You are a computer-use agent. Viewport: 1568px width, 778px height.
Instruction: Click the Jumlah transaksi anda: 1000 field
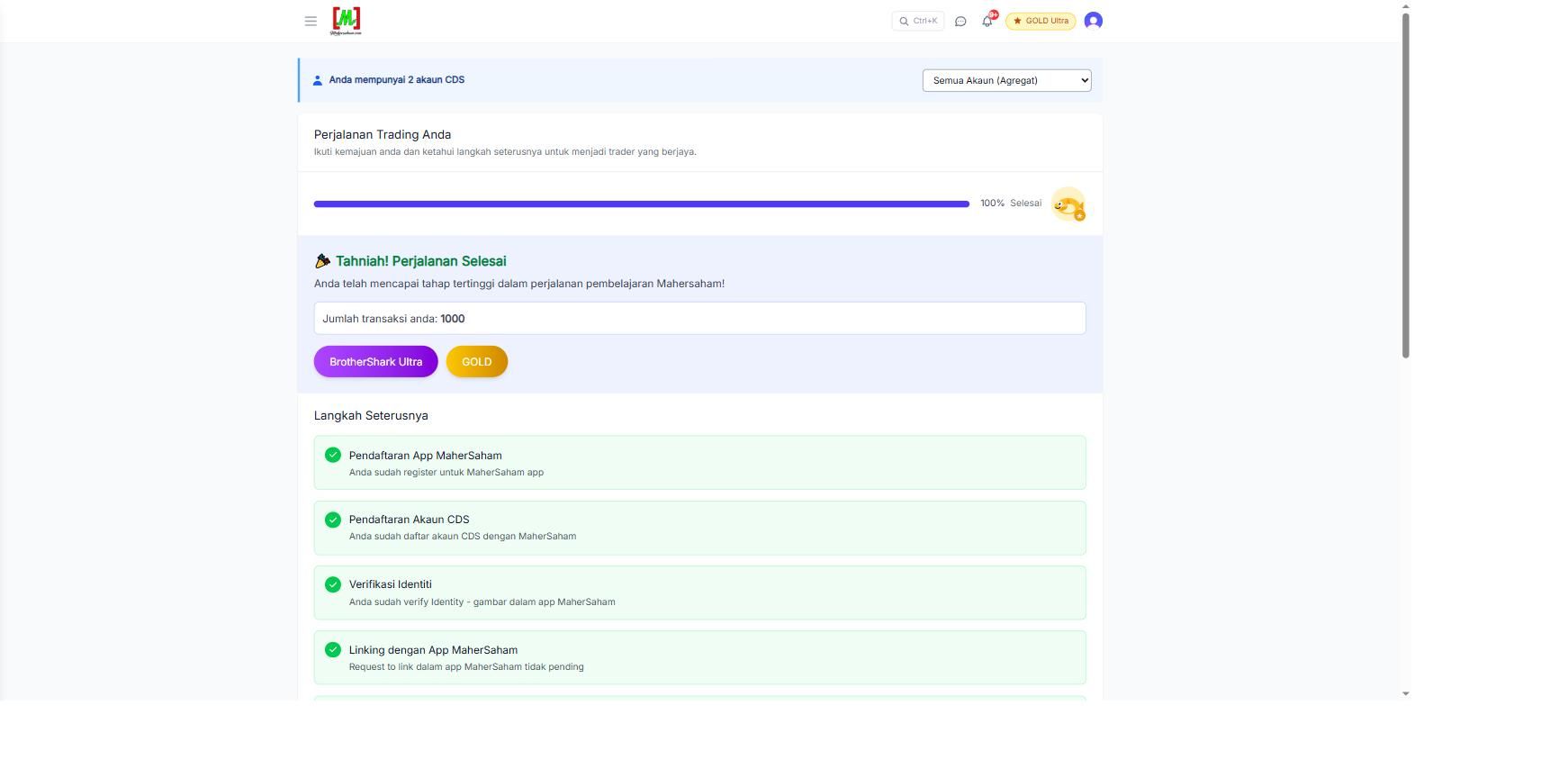699,319
